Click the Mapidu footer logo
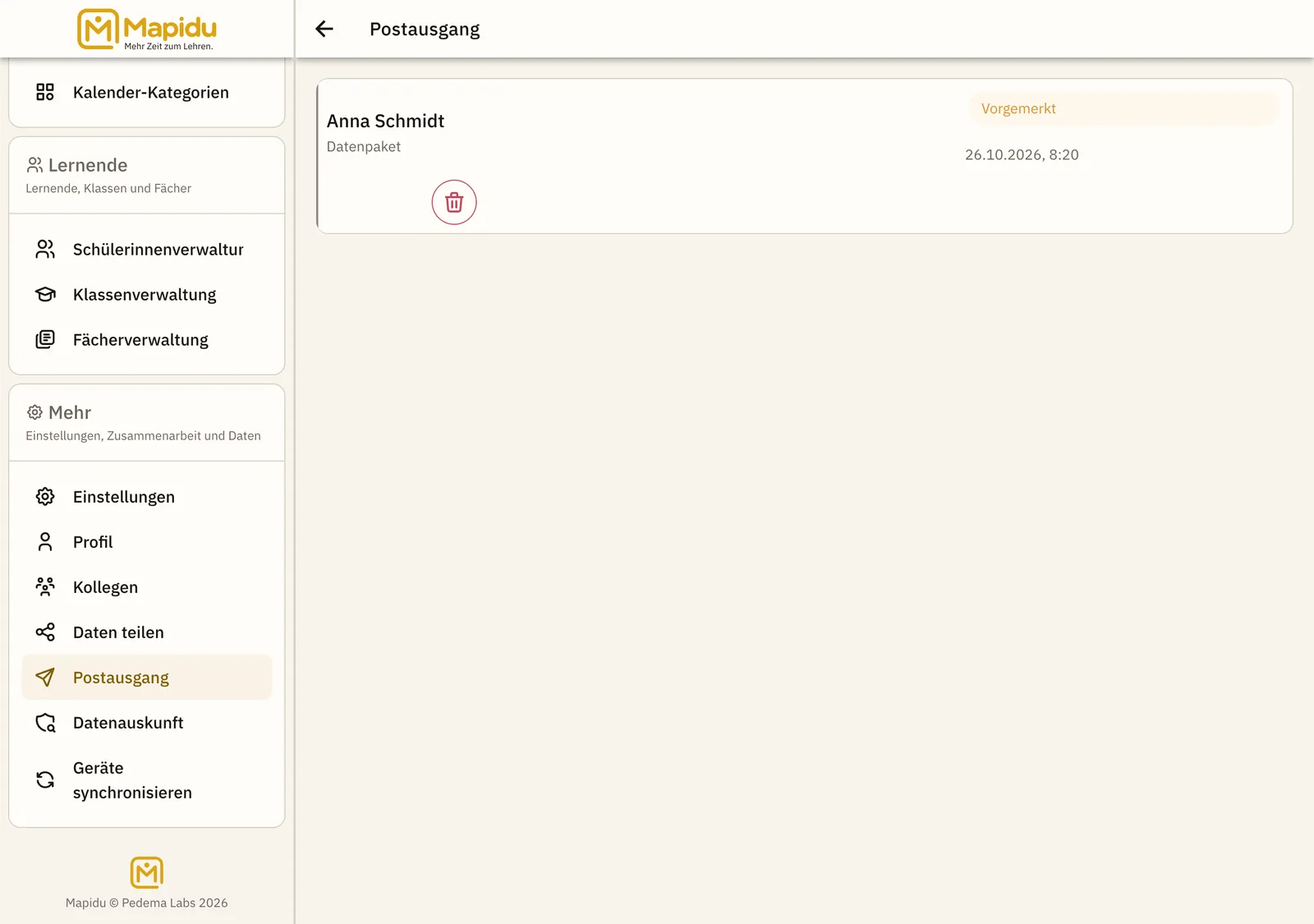The image size is (1314, 924). click(147, 872)
